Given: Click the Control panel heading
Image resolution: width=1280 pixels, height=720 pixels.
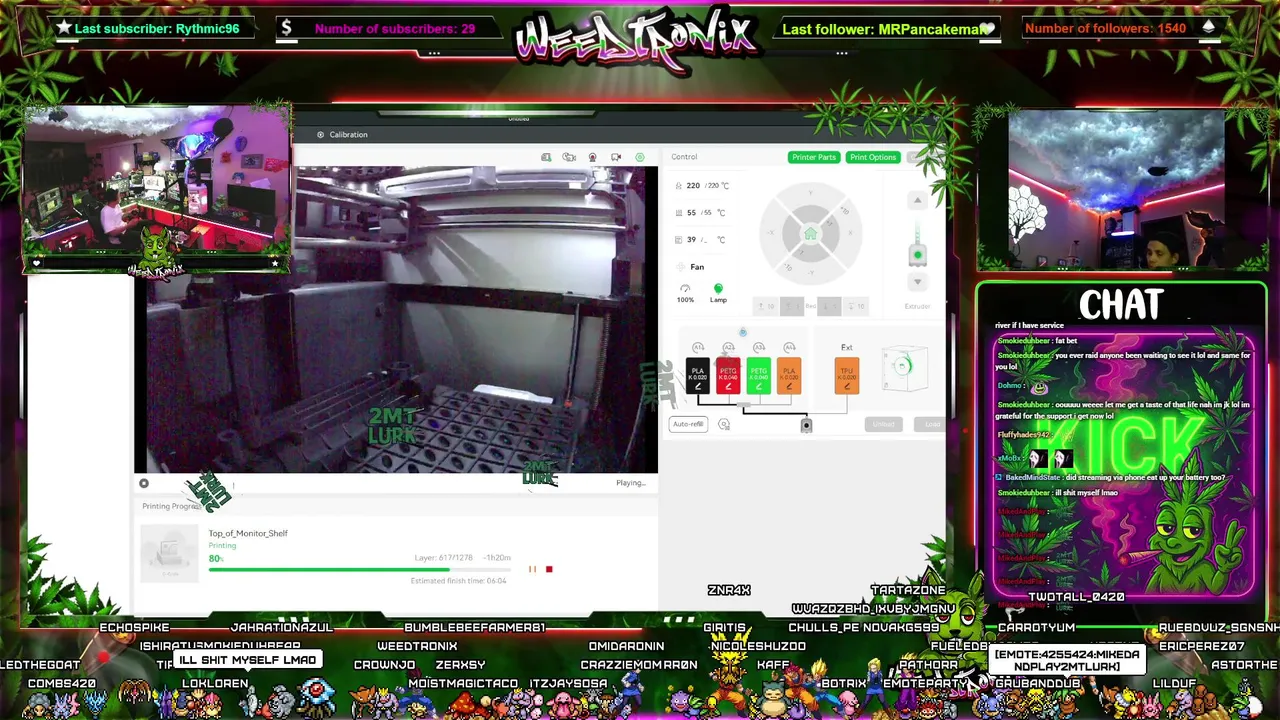Looking at the screenshot, I should 684,157.
